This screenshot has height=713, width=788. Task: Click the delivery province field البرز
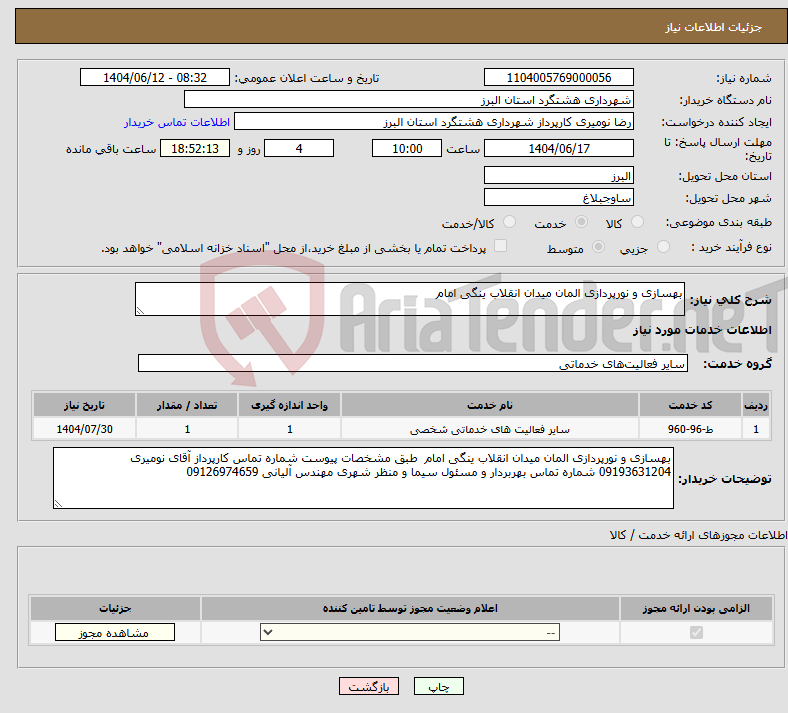pyautogui.click(x=558, y=175)
